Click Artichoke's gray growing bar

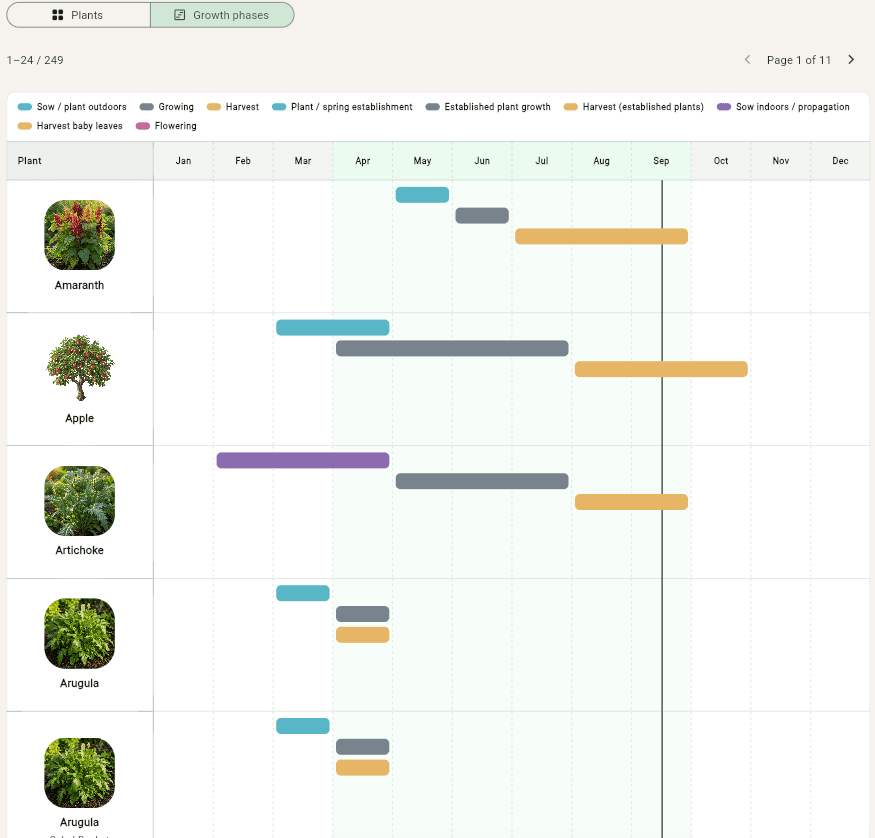point(482,481)
